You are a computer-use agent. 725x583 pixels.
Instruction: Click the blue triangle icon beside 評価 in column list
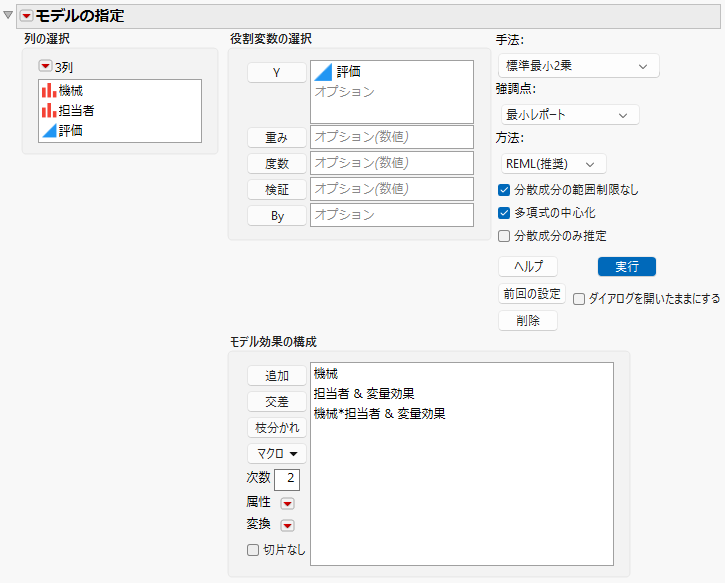49,130
